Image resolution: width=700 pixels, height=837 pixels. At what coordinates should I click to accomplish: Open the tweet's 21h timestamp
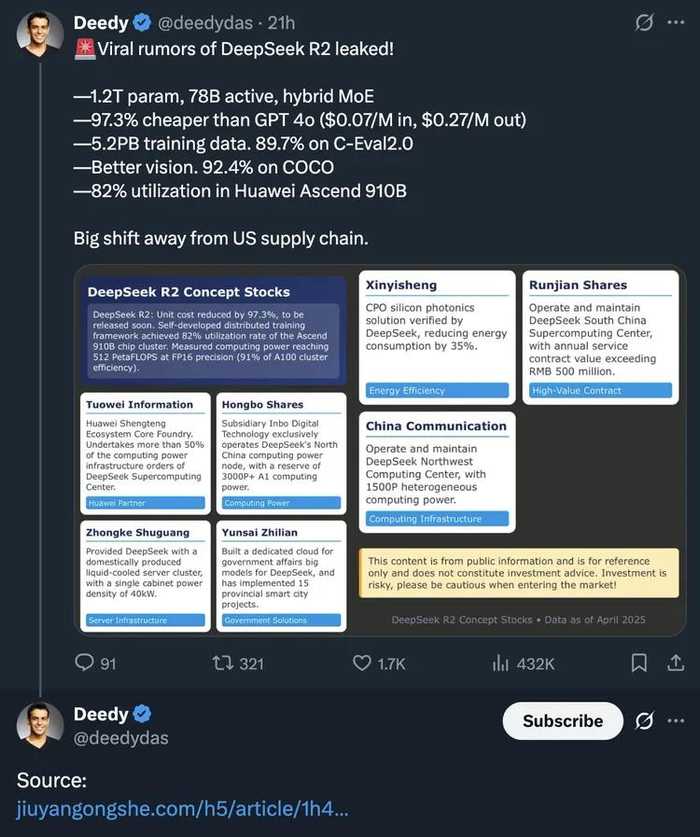pyautogui.click(x=281, y=23)
